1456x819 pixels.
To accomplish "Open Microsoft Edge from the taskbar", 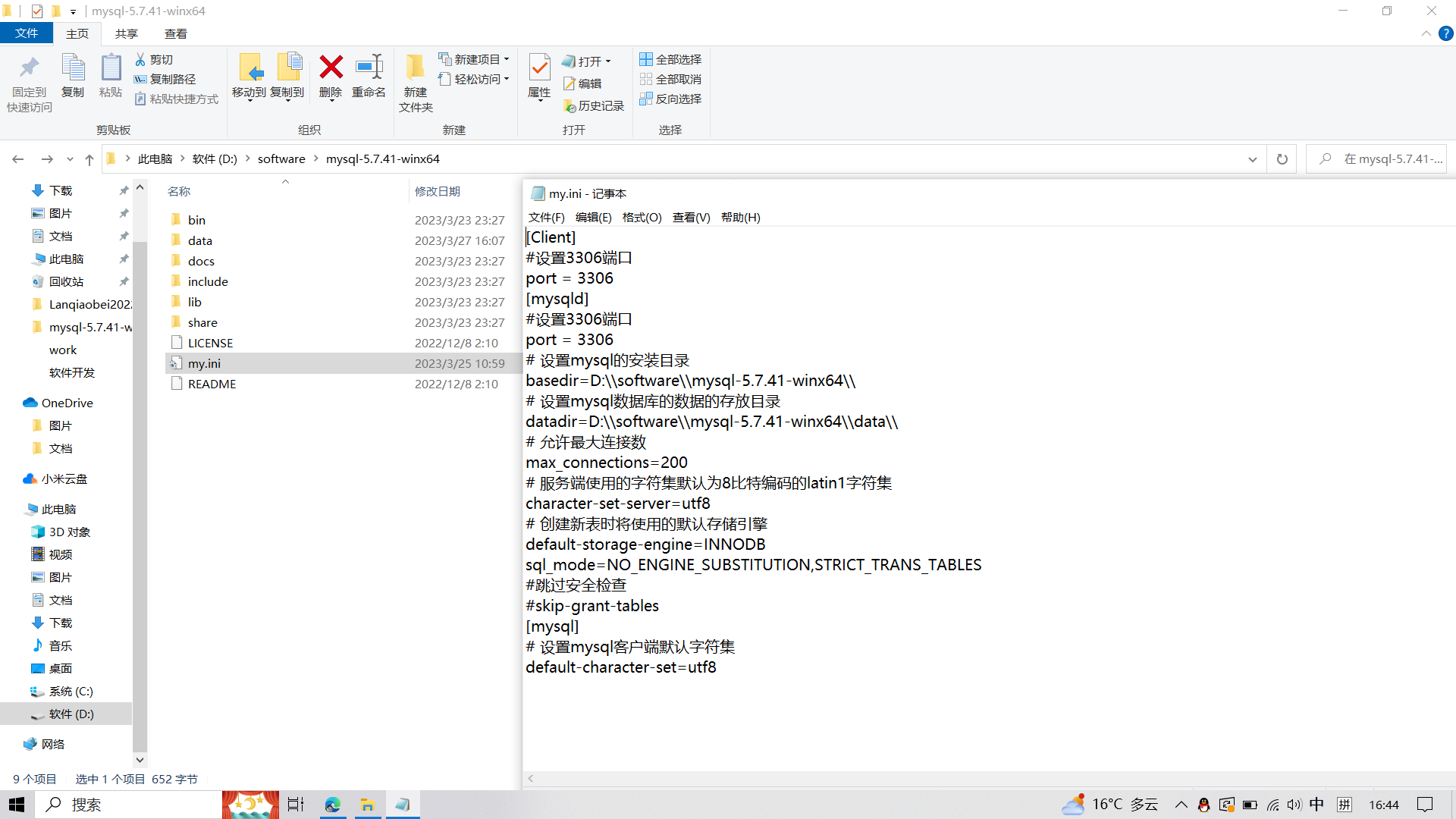I will 332,805.
